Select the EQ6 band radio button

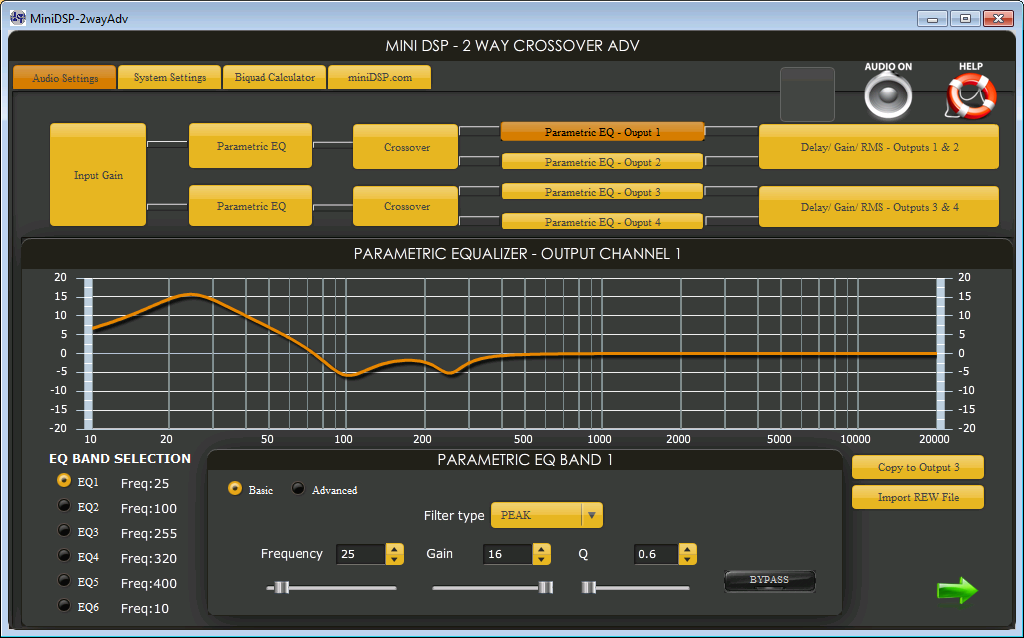(x=63, y=605)
